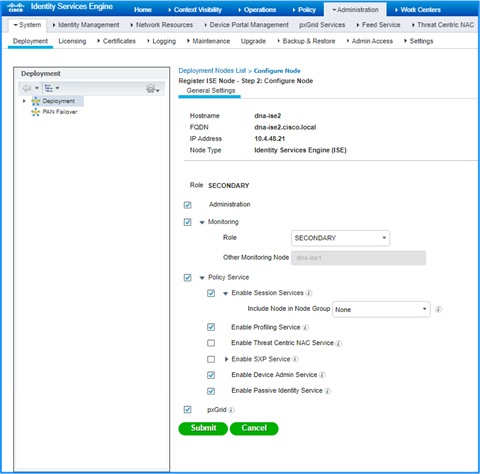Click the Cisco logo icon
Viewport: 480px width, 474px height.
pos(15,7)
